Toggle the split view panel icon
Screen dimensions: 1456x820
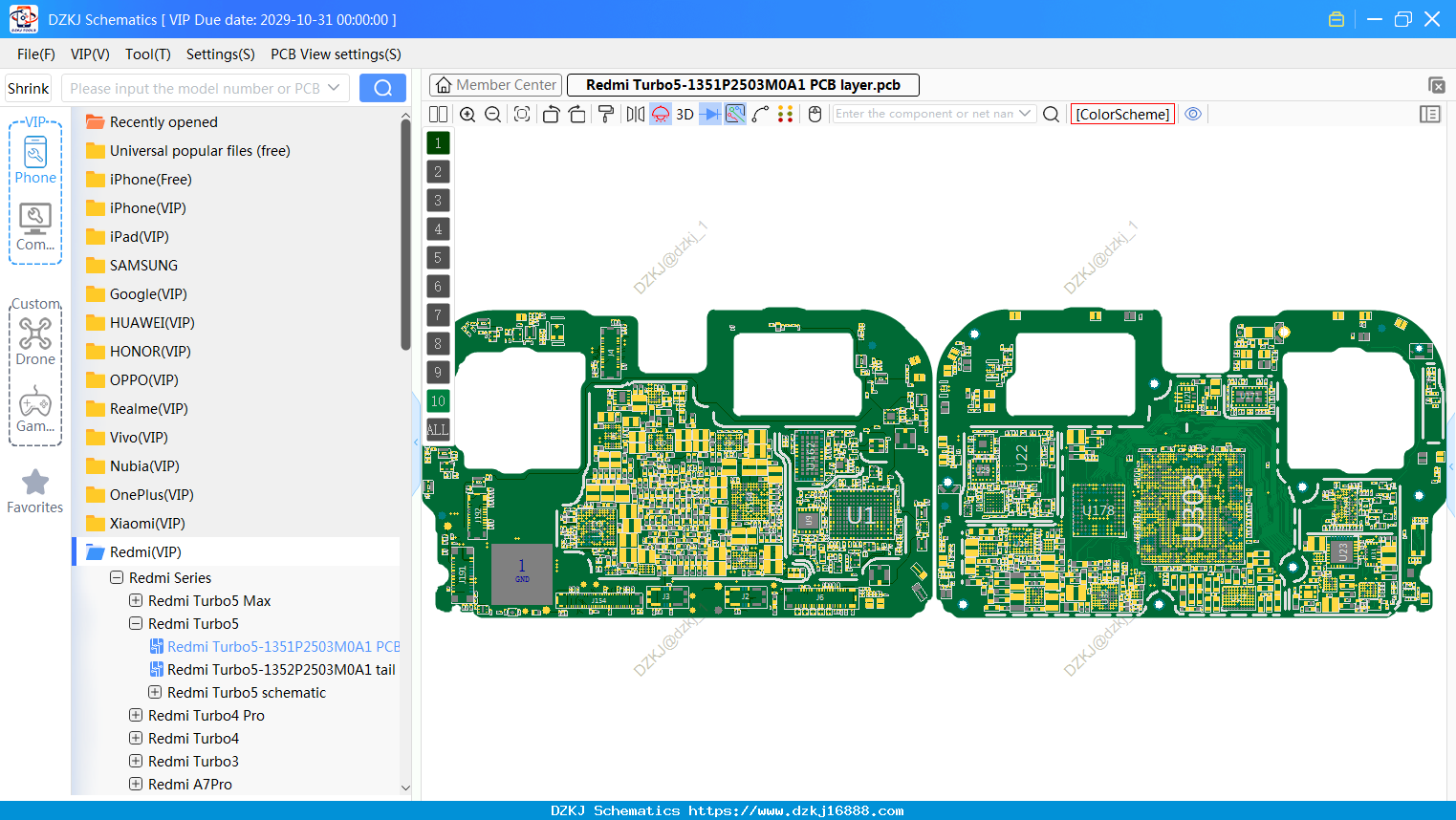click(438, 114)
